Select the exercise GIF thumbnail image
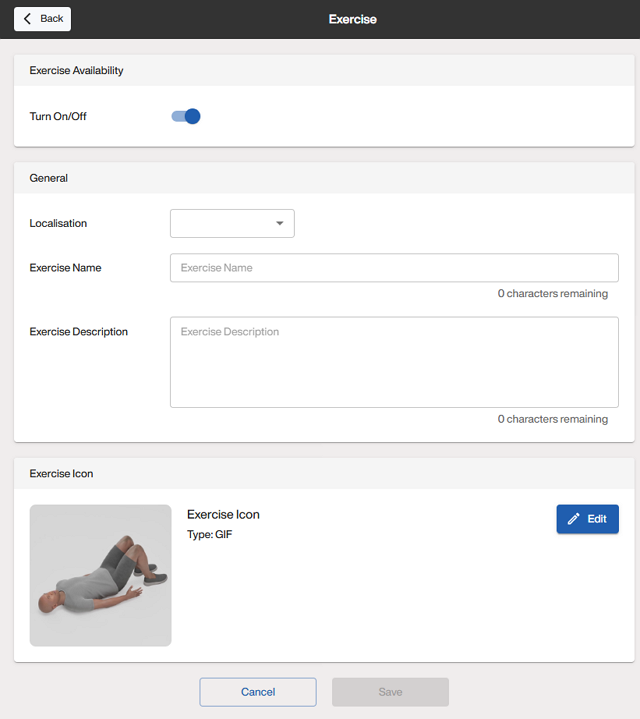The height and width of the screenshot is (719, 640). click(x=101, y=575)
